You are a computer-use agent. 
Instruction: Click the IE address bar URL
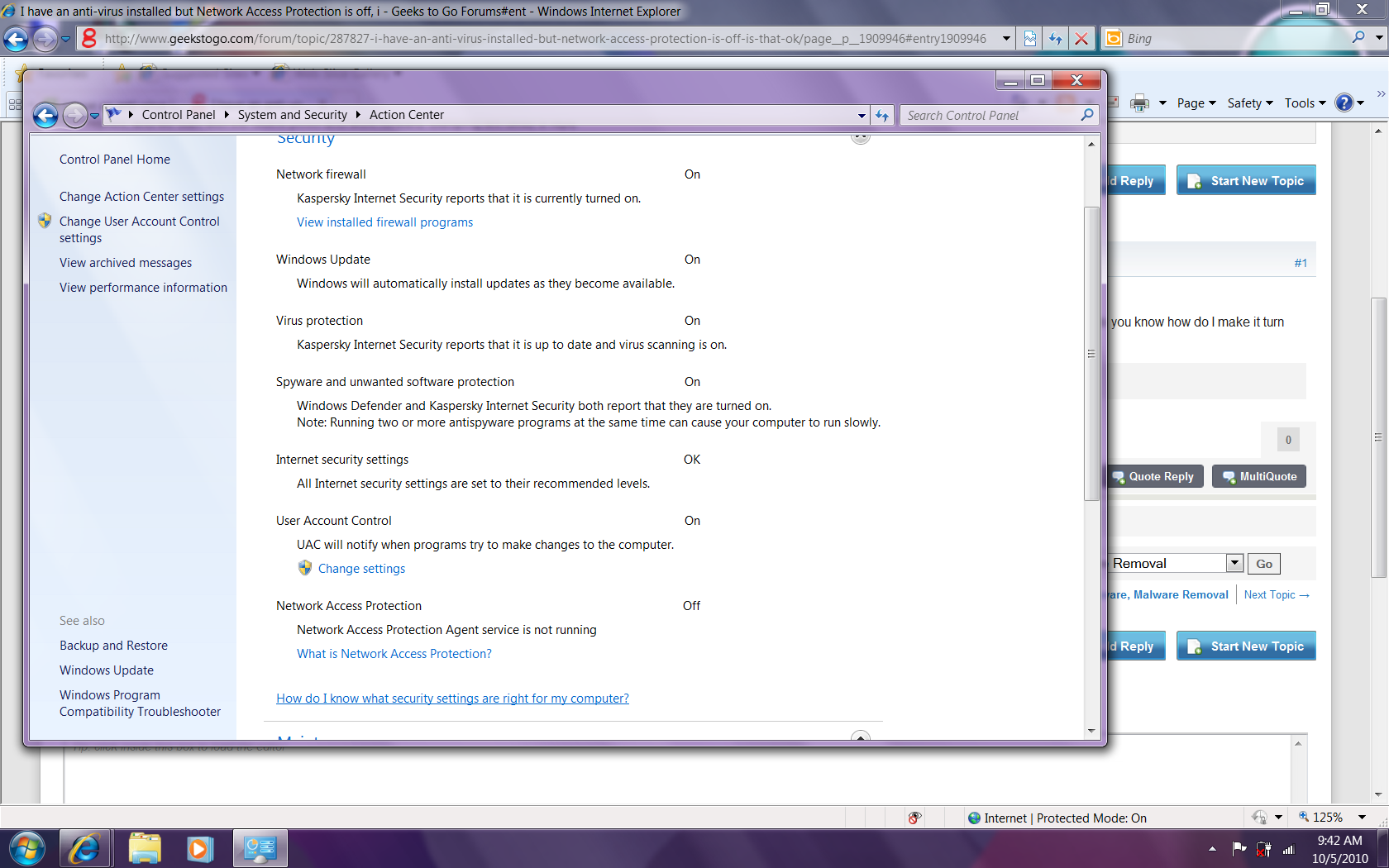(546, 39)
